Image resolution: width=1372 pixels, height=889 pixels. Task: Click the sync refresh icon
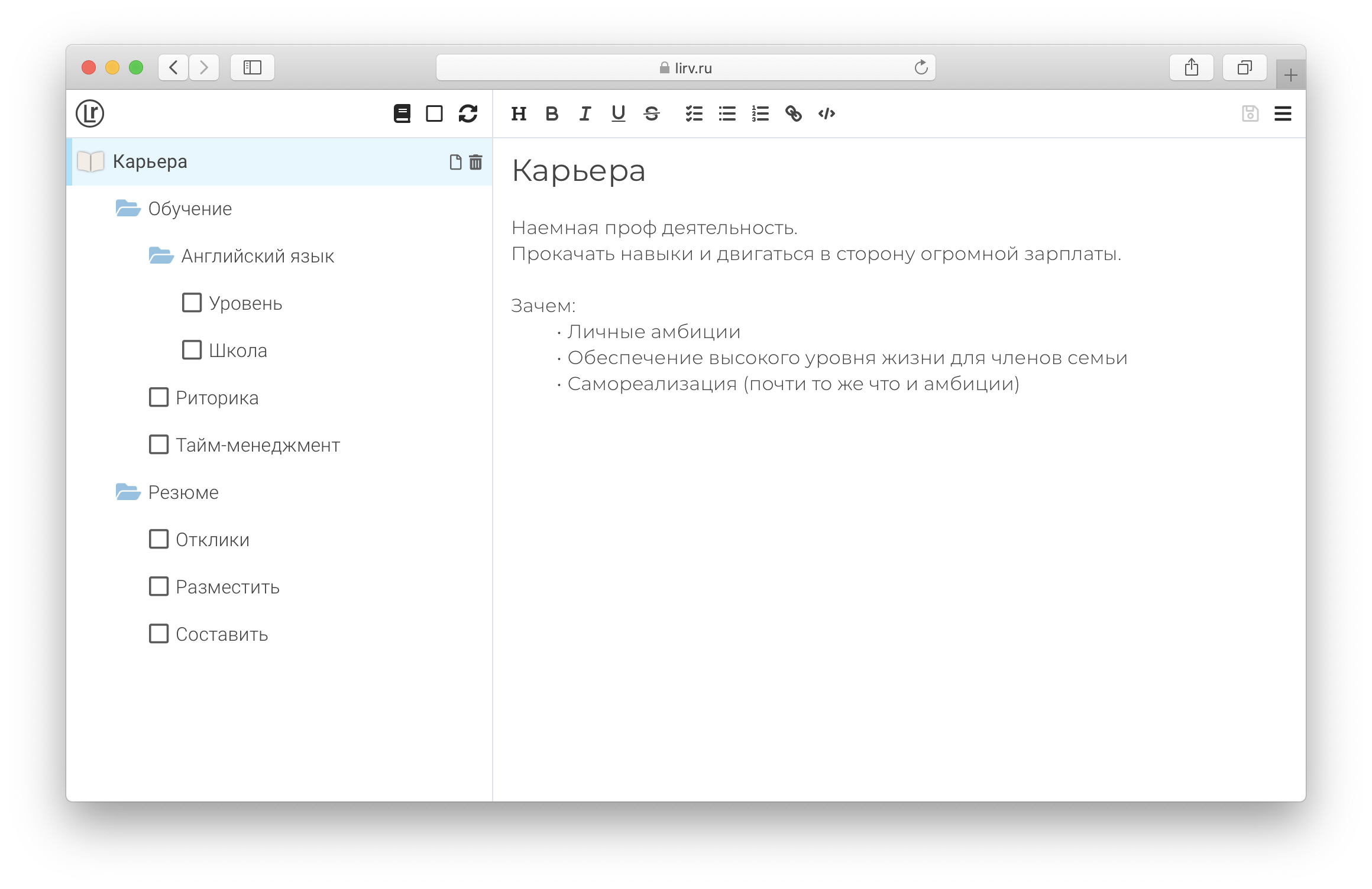click(468, 113)
